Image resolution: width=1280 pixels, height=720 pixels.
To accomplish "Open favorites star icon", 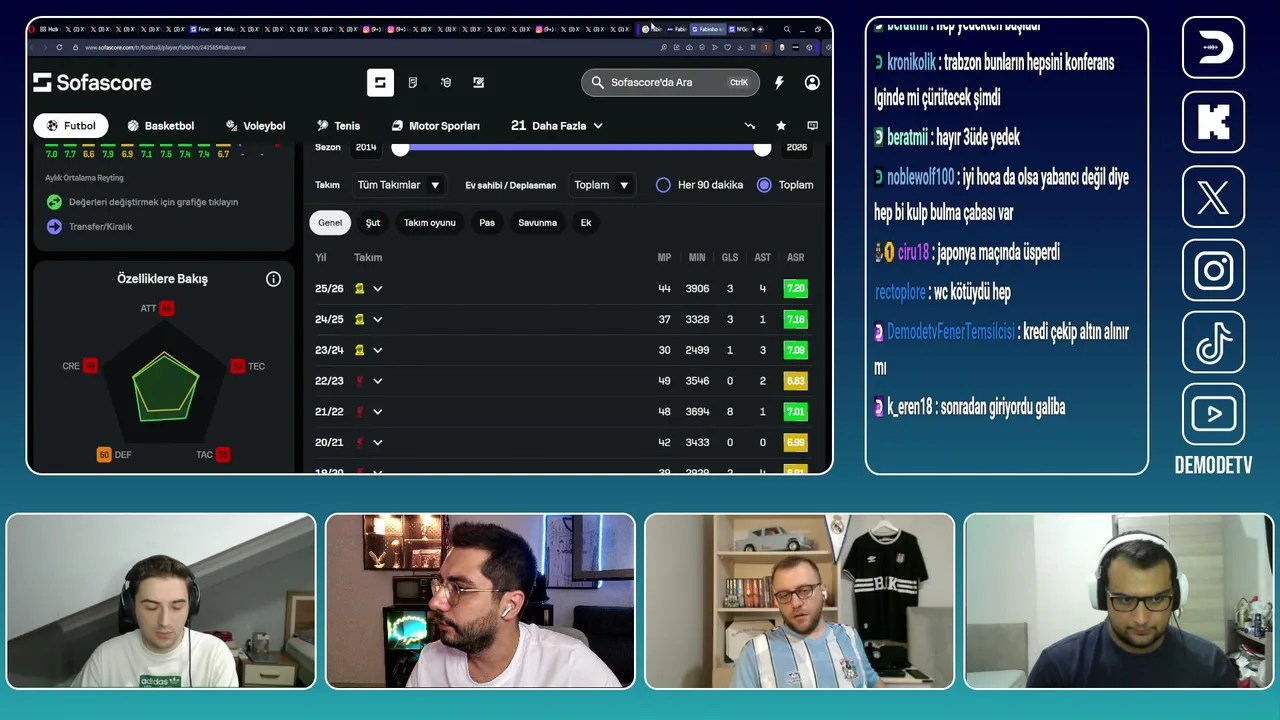I will pos(781,126).
